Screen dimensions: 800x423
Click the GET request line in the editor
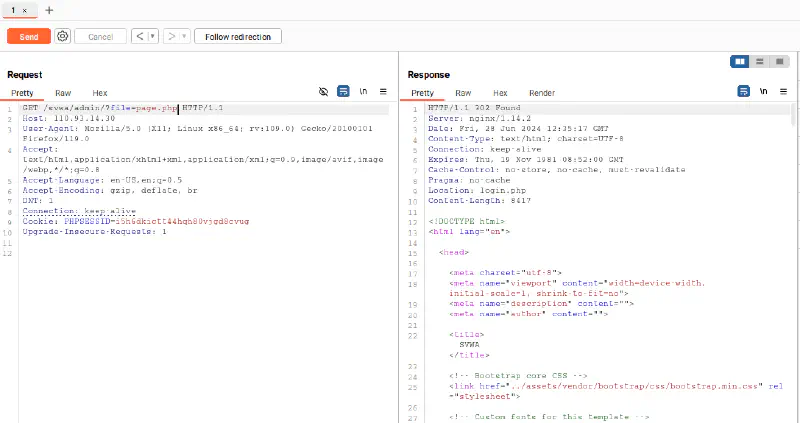pos(123,108)
